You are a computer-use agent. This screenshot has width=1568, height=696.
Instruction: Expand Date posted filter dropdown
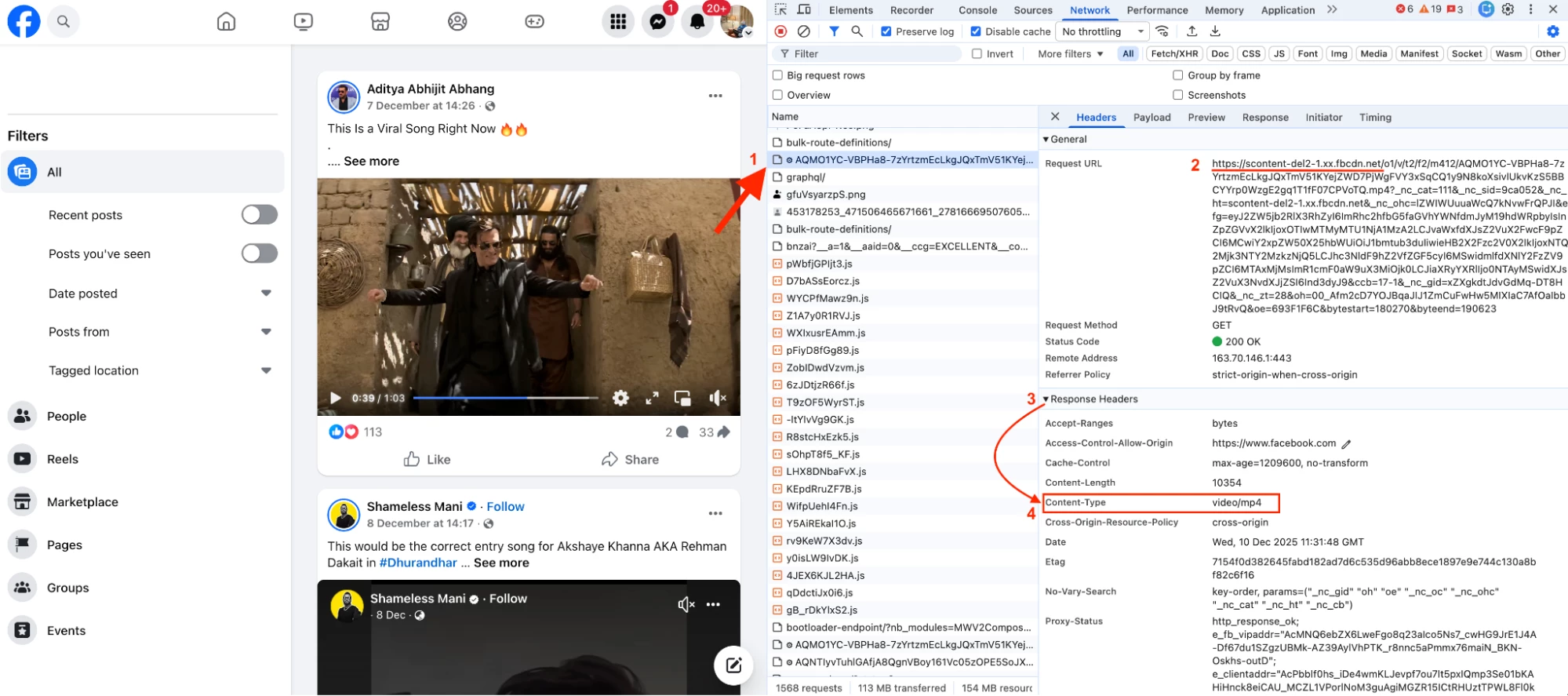click(x=266, y=293)
